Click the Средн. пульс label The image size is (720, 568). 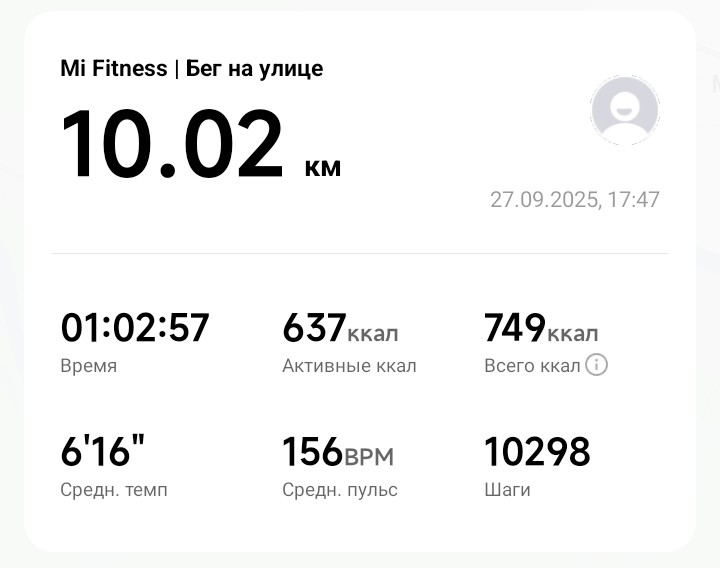point(340,490)
